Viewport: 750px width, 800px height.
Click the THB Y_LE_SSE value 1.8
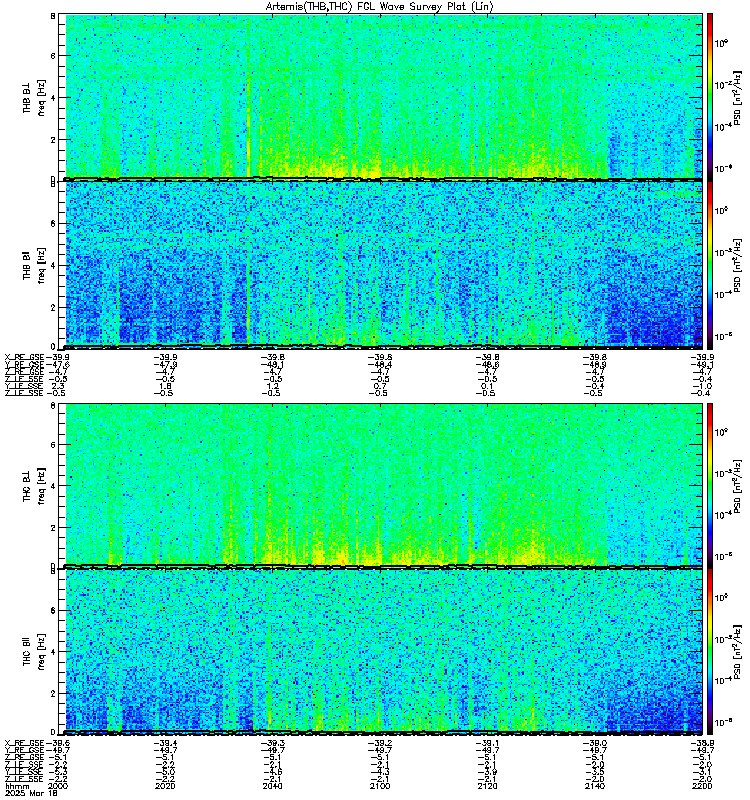166,386
